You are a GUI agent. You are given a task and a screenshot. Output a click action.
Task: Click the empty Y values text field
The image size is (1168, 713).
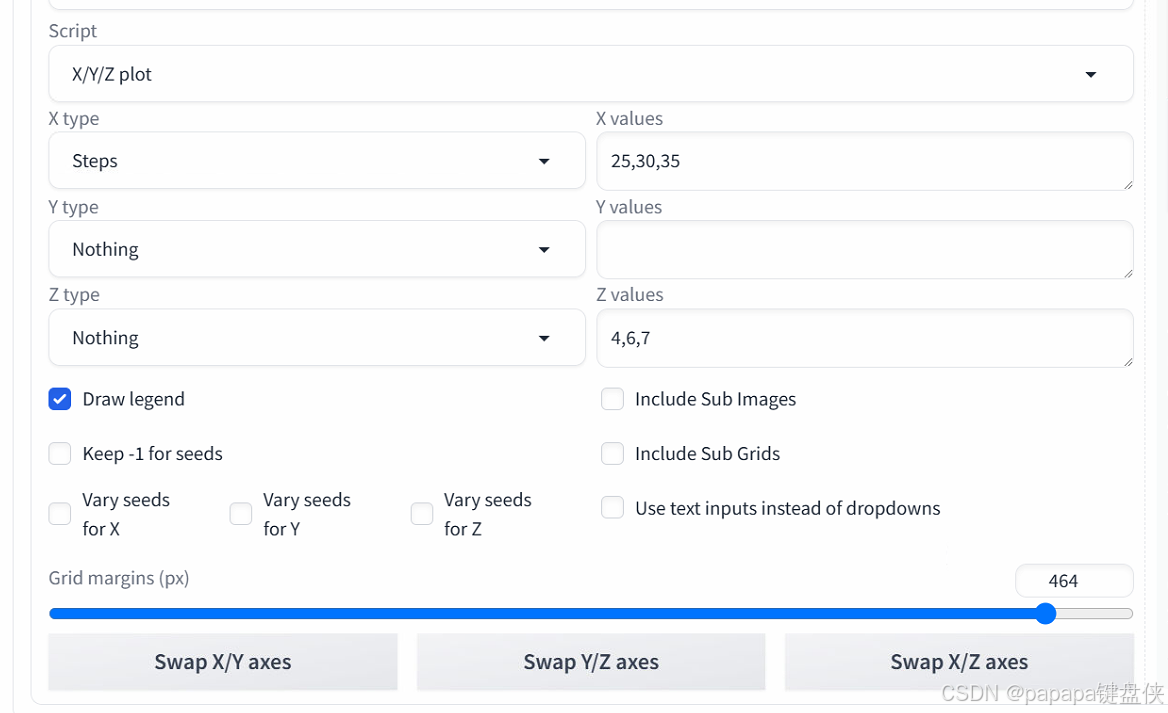(865, 250)
